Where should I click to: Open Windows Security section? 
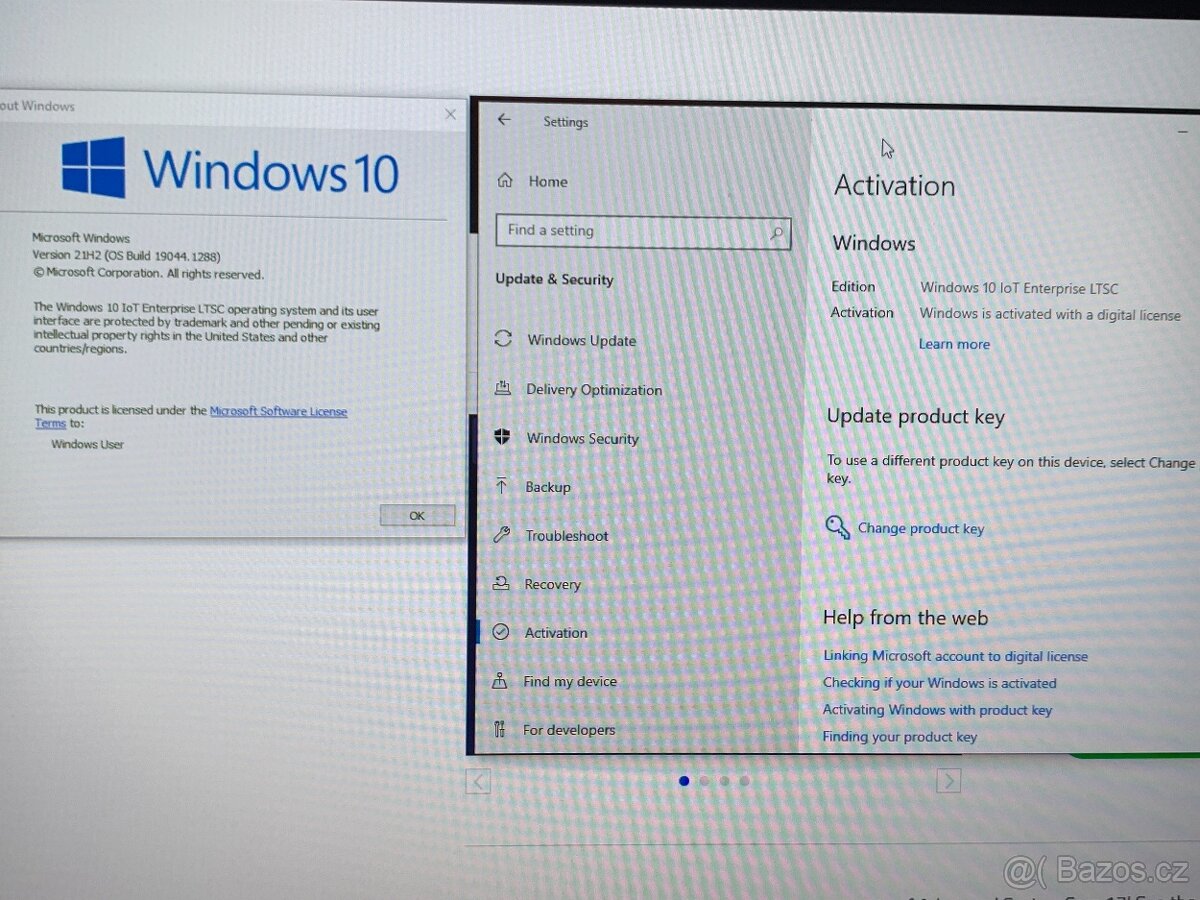(x=582, y=438)
